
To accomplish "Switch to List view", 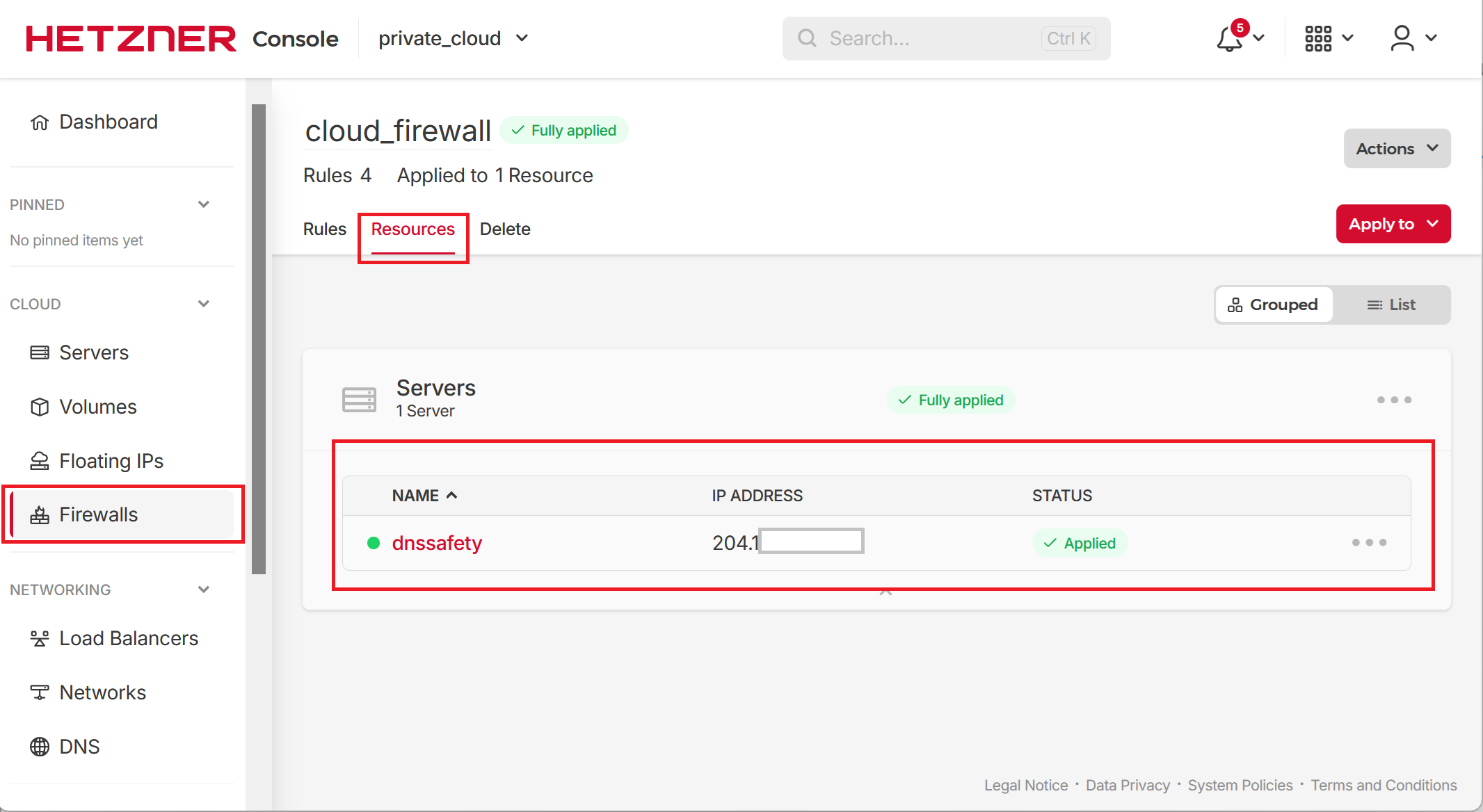I will click(1391, 304).
